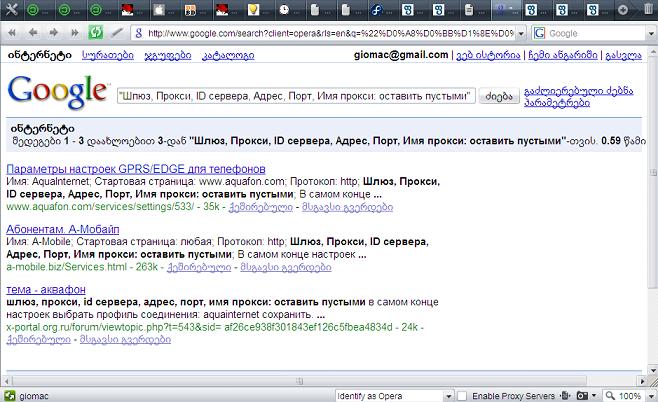The width and height of the screenshot is (658, 402).
Task: Open the ჯგუფები link
Action: 168,55
